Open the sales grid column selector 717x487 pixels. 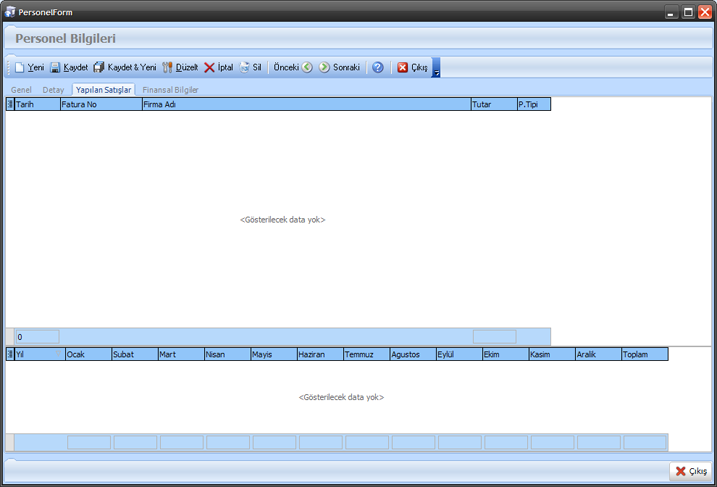tap(10, 104)
